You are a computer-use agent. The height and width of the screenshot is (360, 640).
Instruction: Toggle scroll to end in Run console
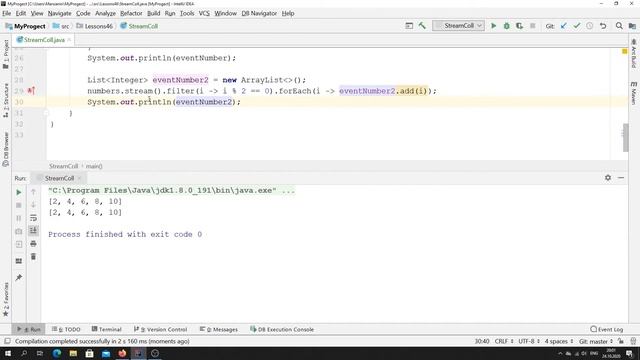[x=33, y=231]
